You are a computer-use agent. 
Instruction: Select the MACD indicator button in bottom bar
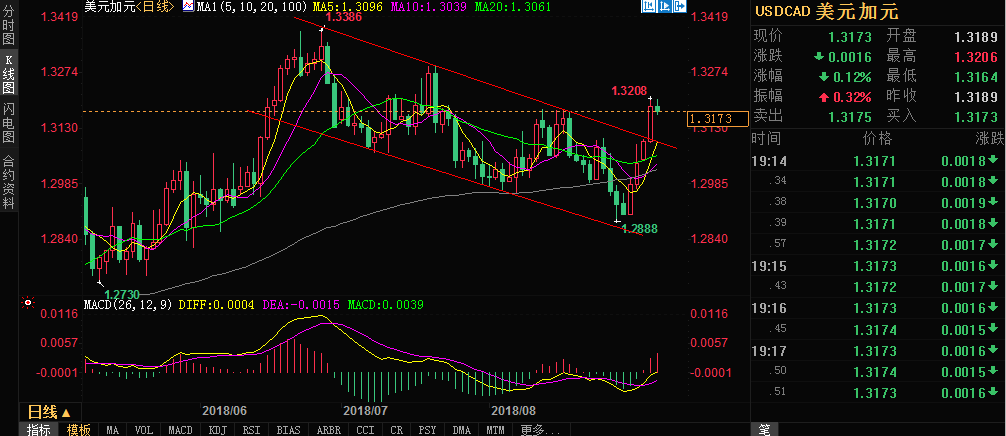[x=179, y=430]
